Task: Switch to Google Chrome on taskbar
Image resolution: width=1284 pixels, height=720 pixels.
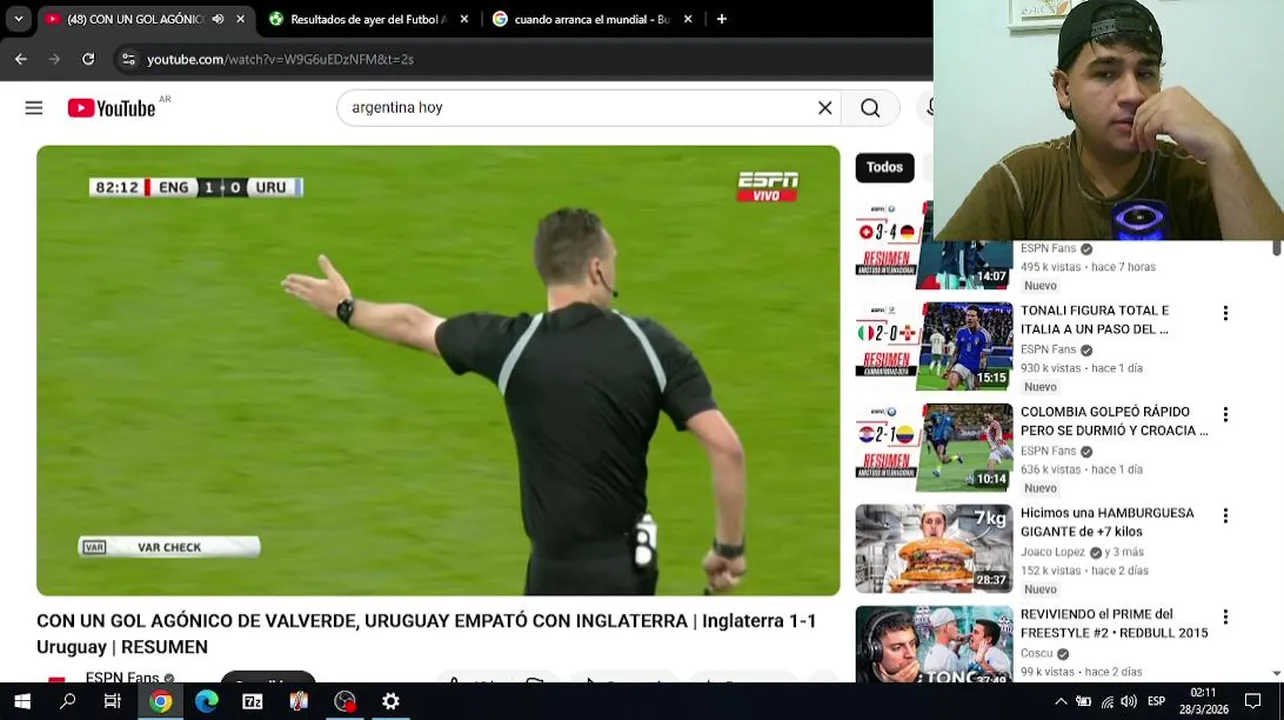Action: click(160, 701)
